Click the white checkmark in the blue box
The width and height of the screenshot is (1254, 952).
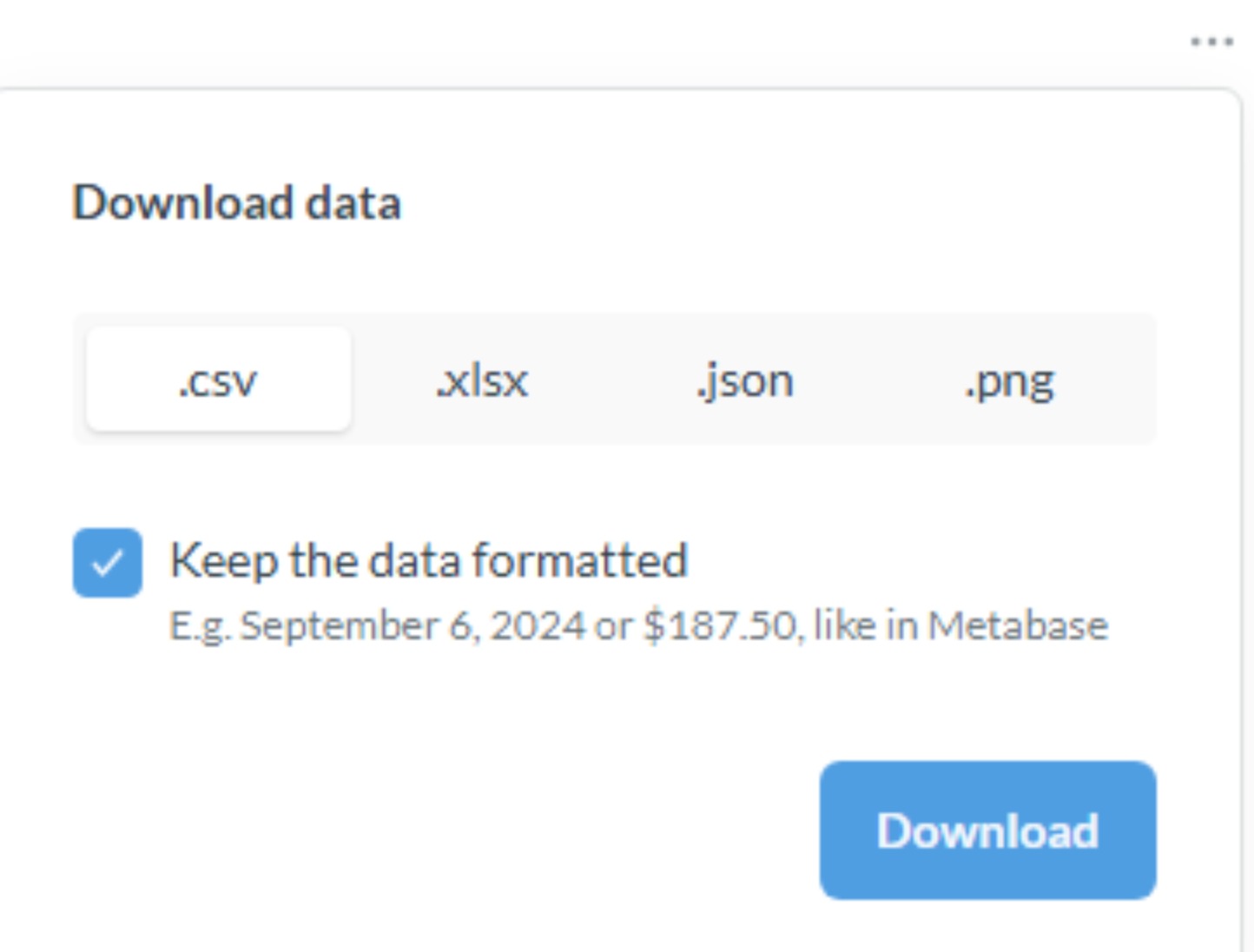108,564
